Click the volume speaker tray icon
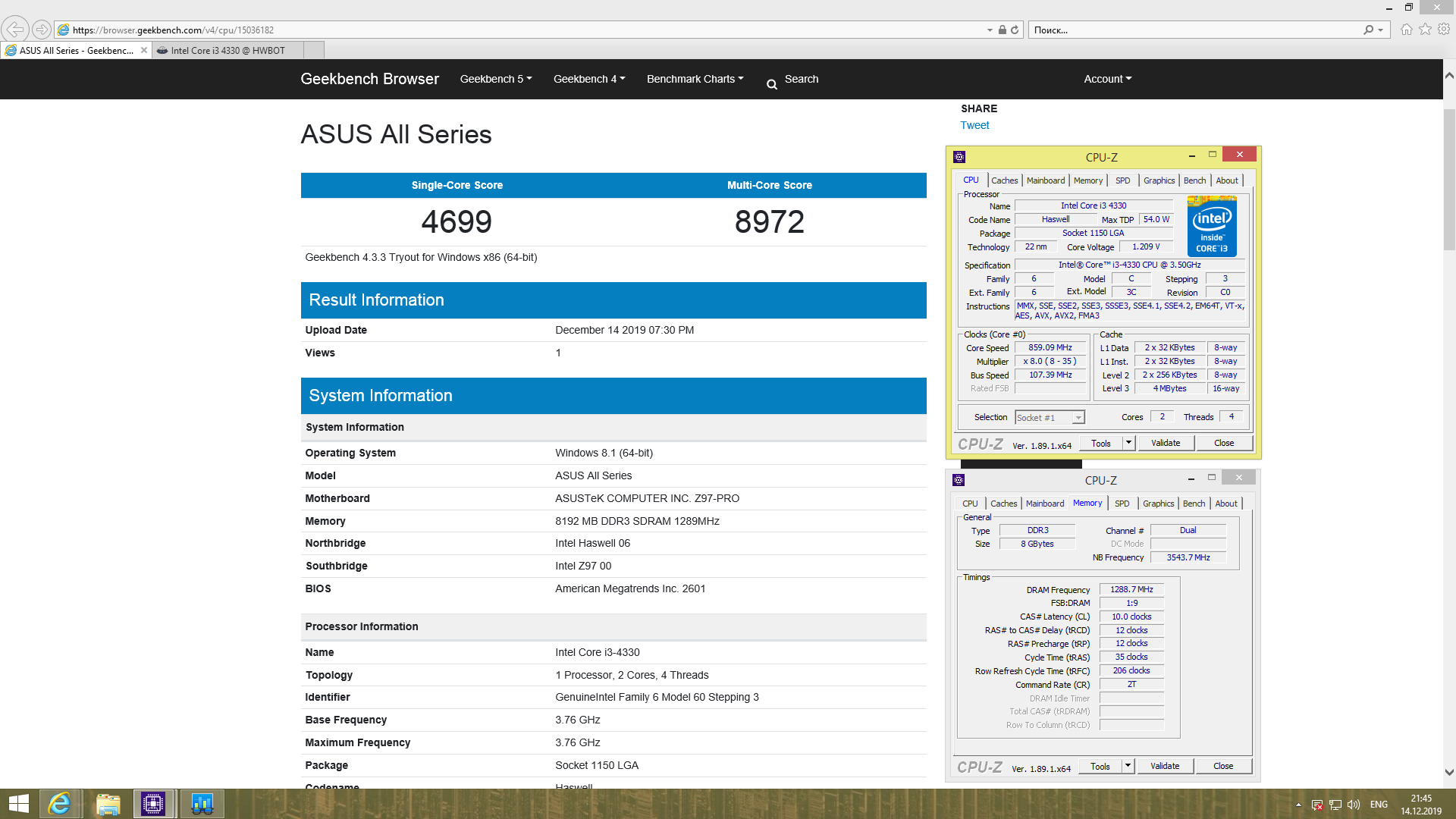1456x819 pixels. click(x=1354, y=805)
